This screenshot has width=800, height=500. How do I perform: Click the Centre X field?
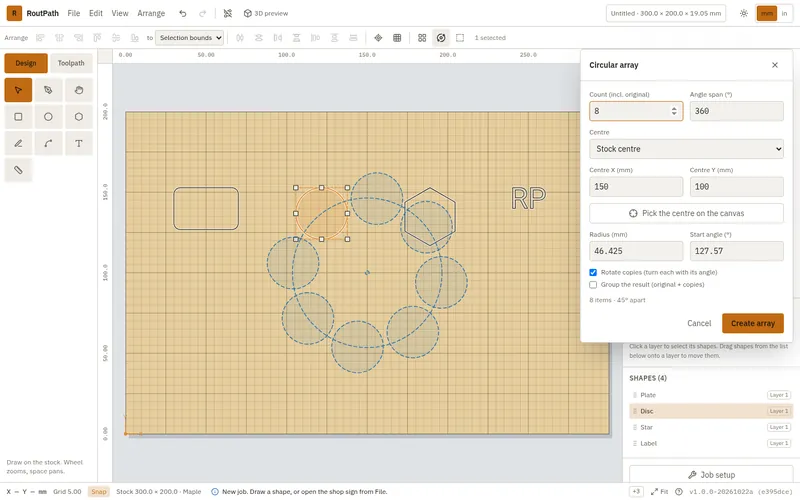[x=636, y=187]
